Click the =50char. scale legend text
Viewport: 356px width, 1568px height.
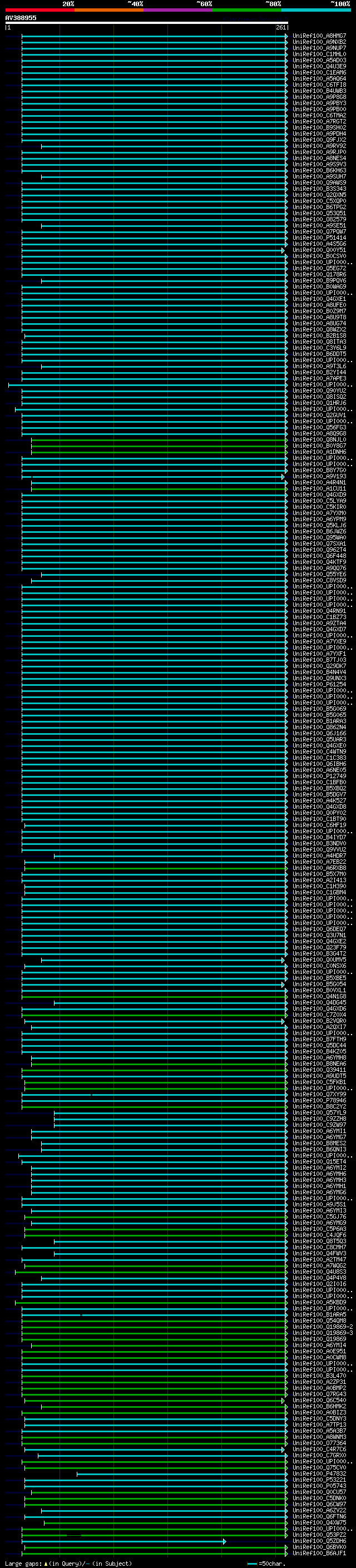pyautogui.click(x=272, y=1564)
